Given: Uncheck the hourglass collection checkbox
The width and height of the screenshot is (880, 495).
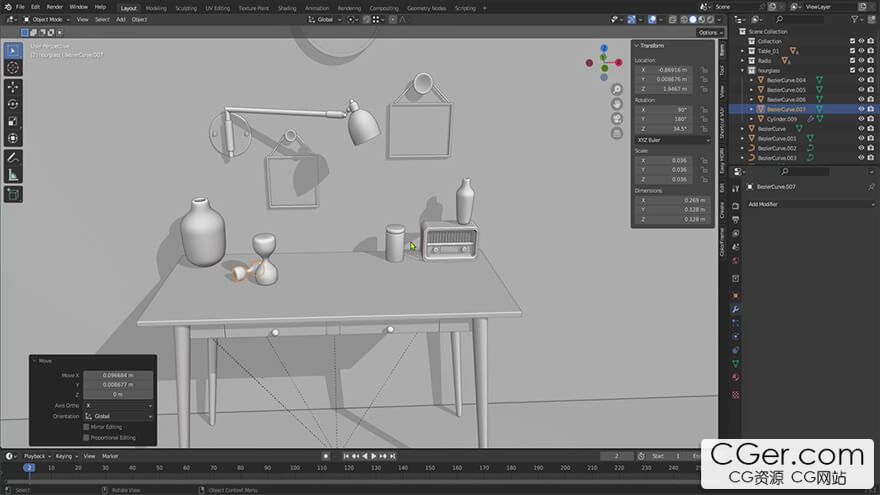Looking at the screenshot, I should pos(852,70).
